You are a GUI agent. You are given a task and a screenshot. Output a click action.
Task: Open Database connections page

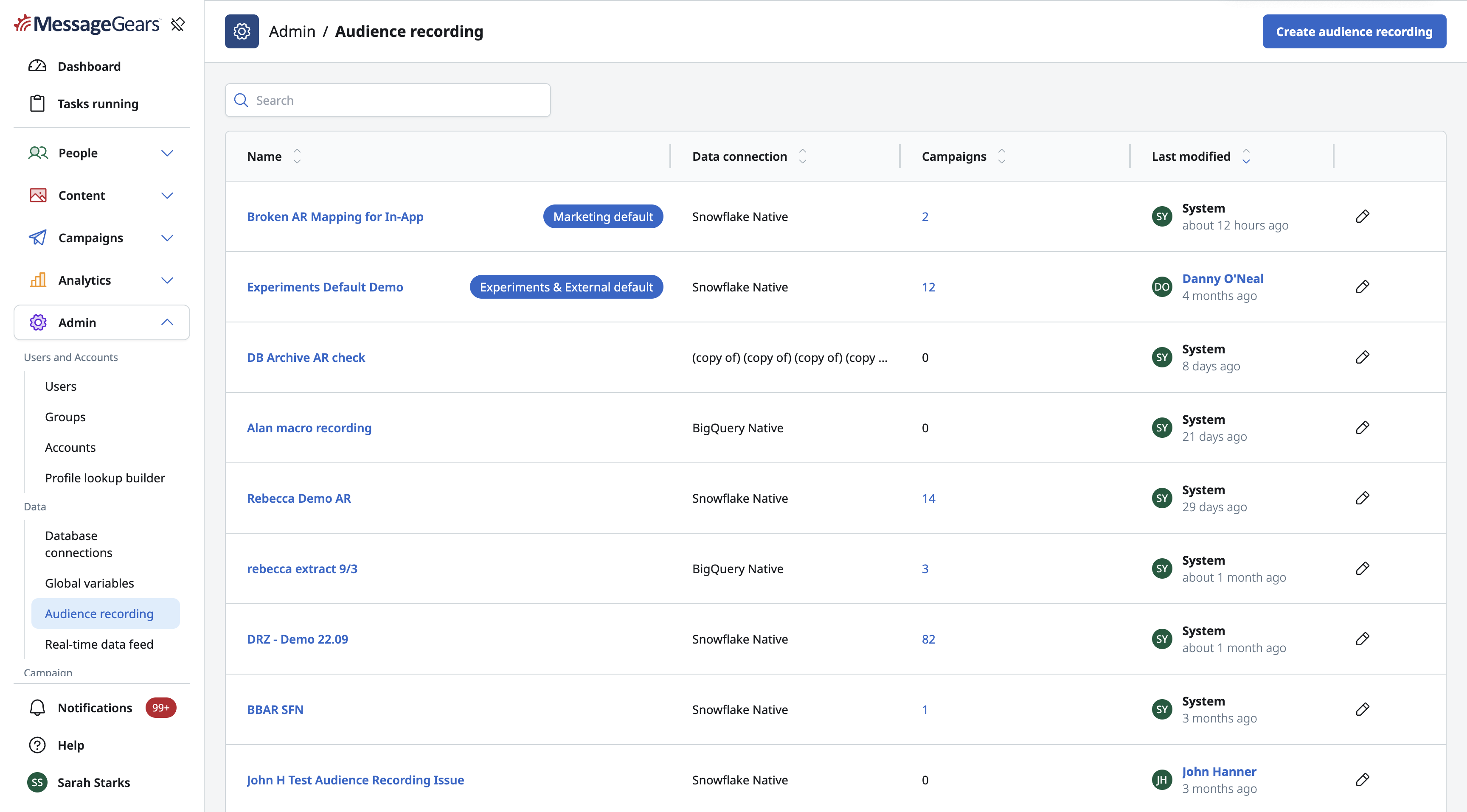tap(79, 544)
